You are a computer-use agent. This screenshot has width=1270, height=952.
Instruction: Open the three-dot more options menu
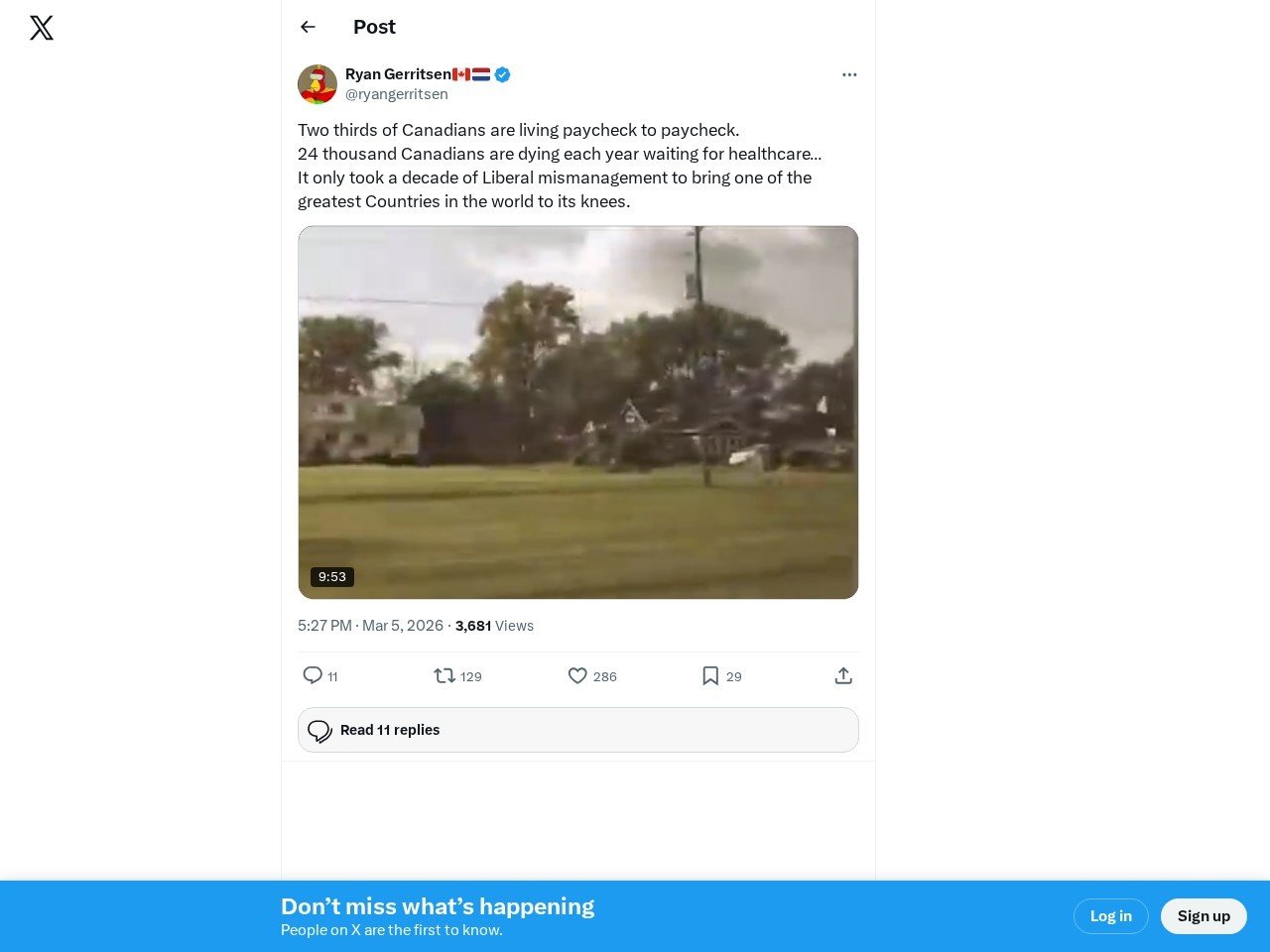coord(849,74)
